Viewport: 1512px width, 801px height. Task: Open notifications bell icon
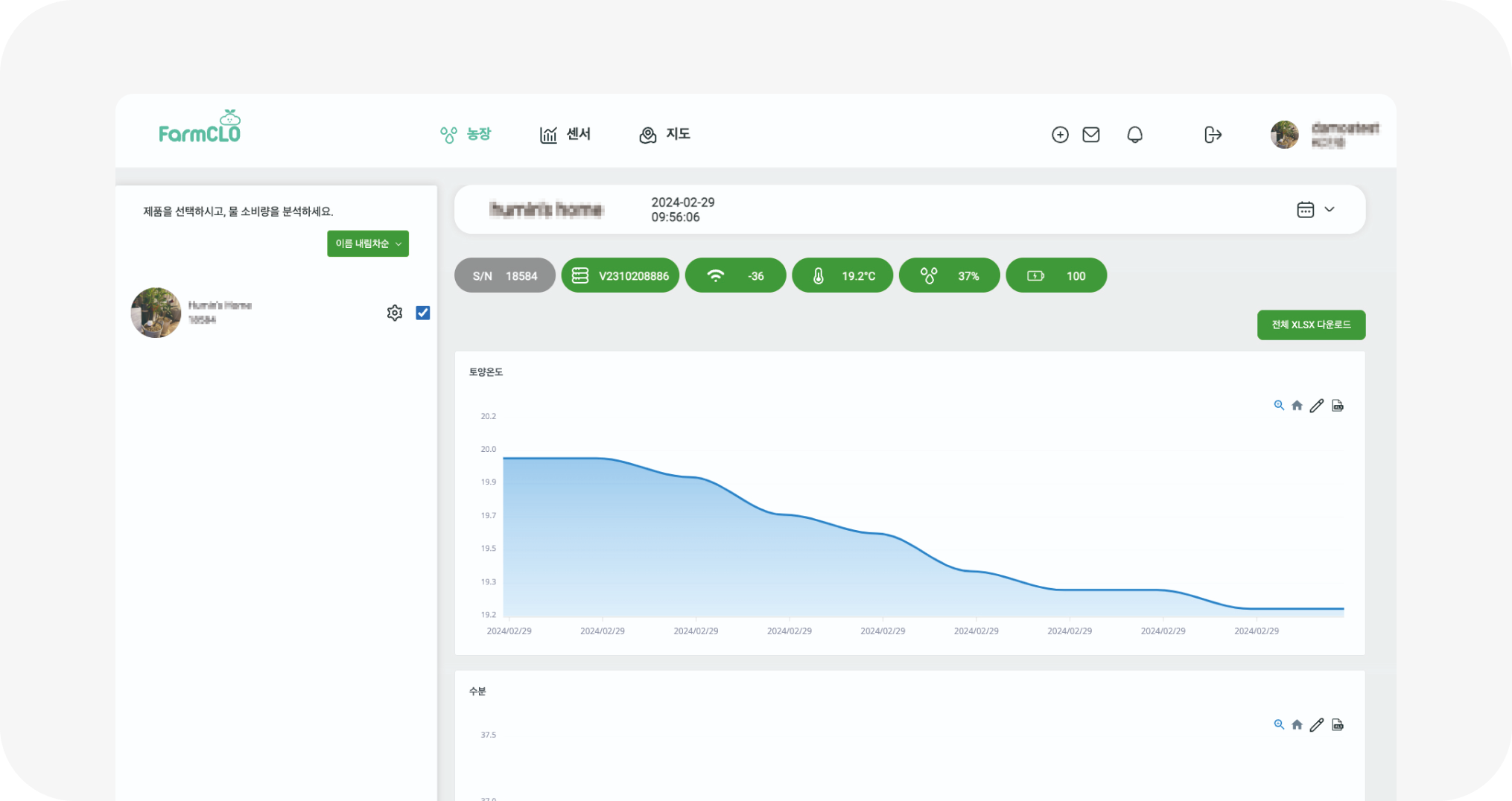pos(1134,135)
